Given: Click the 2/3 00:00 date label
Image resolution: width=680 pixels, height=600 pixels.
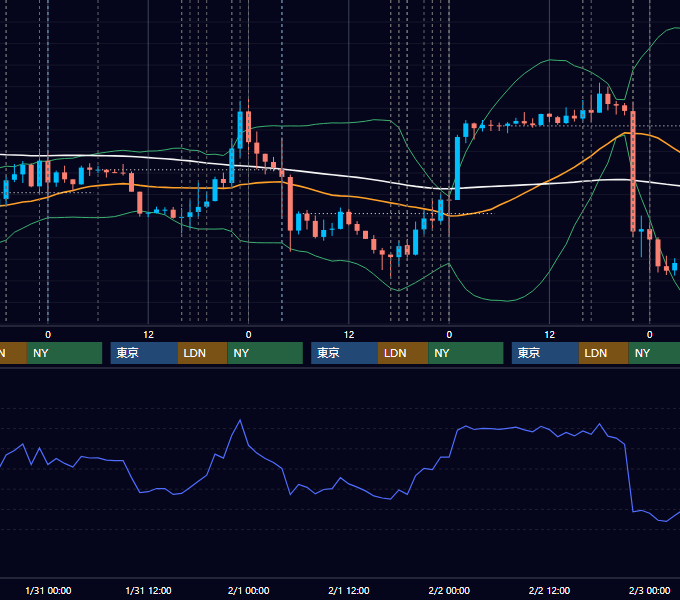Looking at the screenshot, I should coord(649,590).
